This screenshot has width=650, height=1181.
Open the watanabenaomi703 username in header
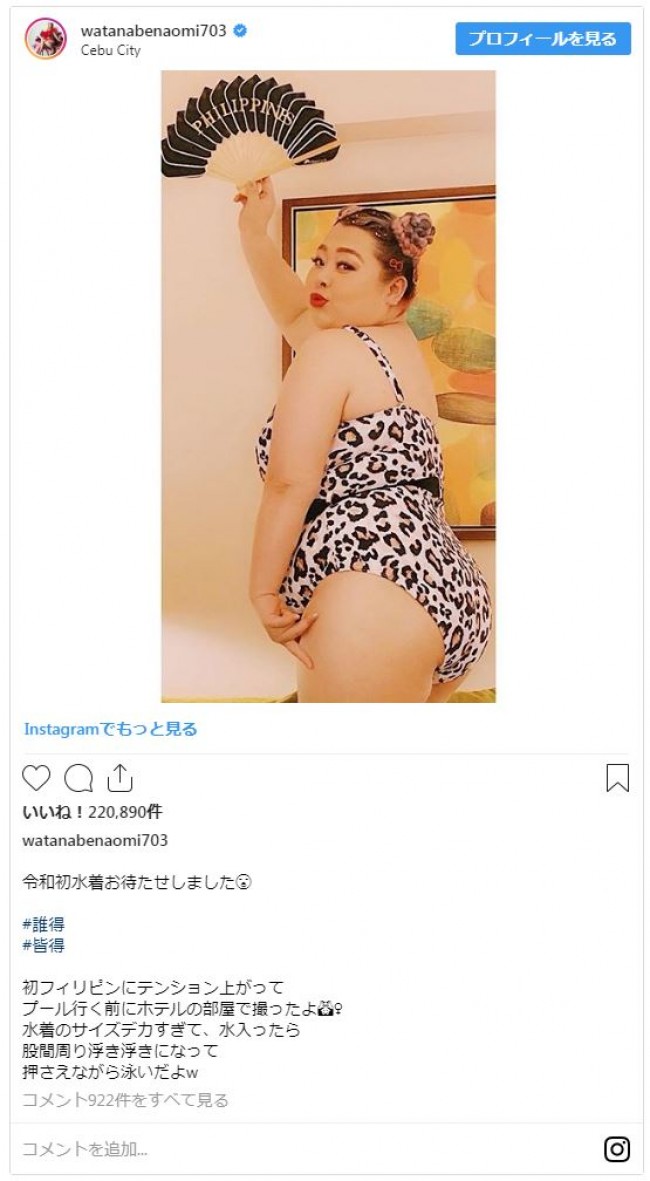[154, 31]
